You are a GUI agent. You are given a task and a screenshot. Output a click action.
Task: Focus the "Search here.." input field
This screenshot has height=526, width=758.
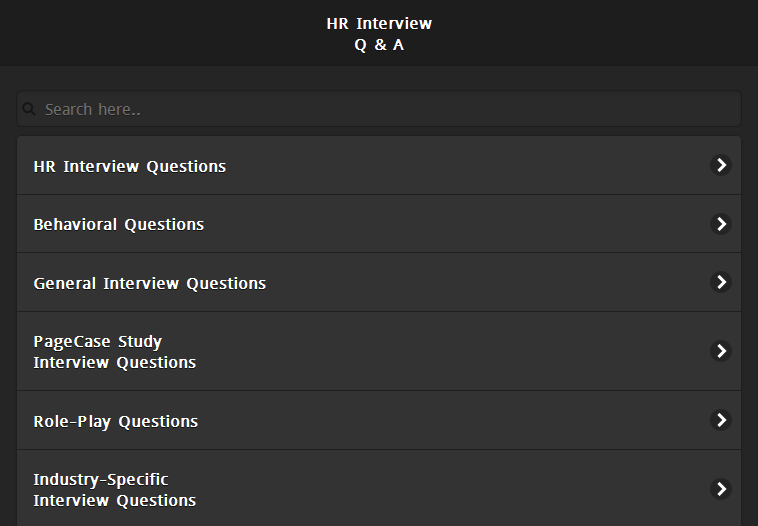[x=380, y=109]
